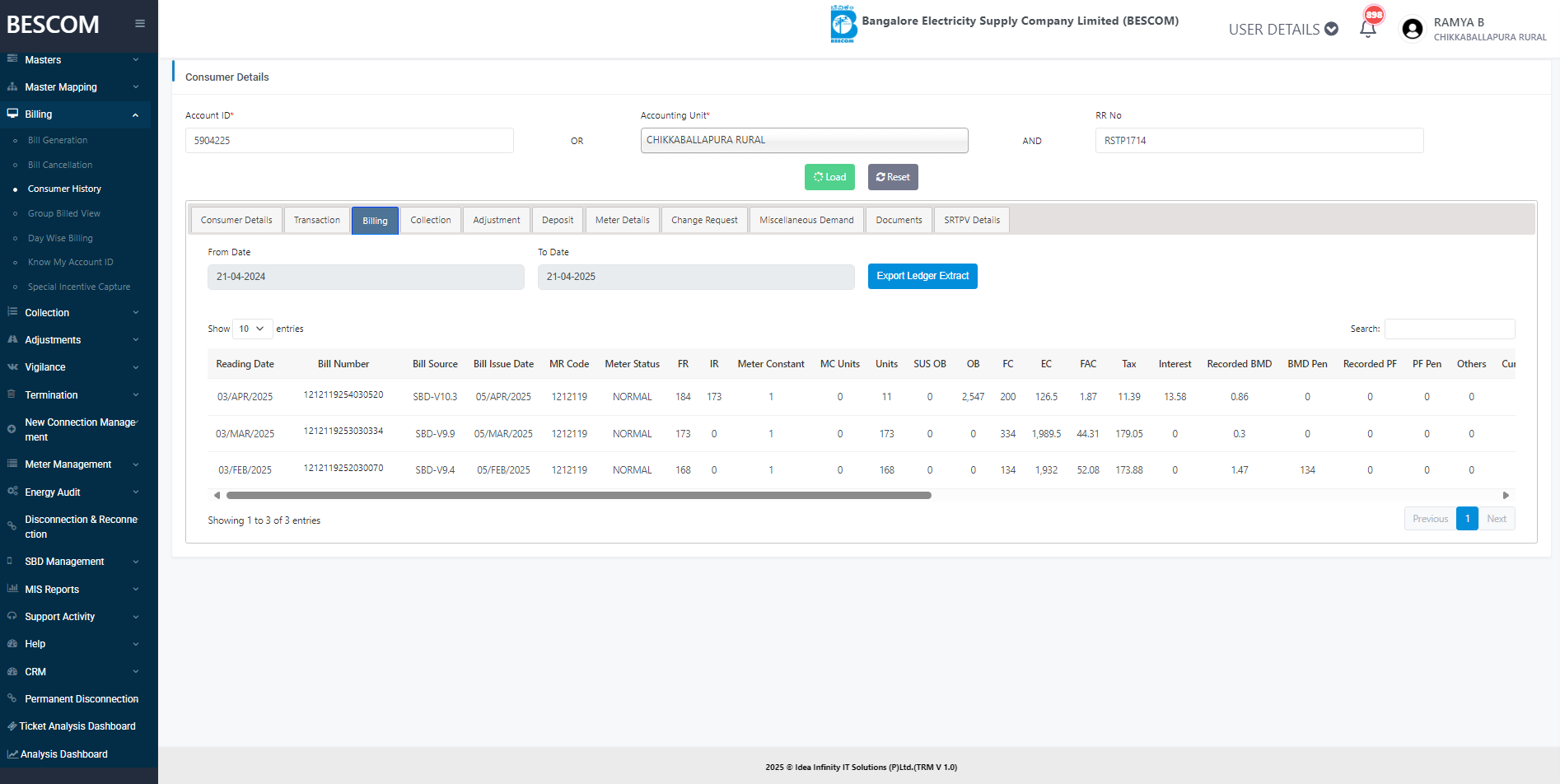Open the notifications bell icon
This screenshot has width=1560, height=784.
click(x=1368, y=29)
